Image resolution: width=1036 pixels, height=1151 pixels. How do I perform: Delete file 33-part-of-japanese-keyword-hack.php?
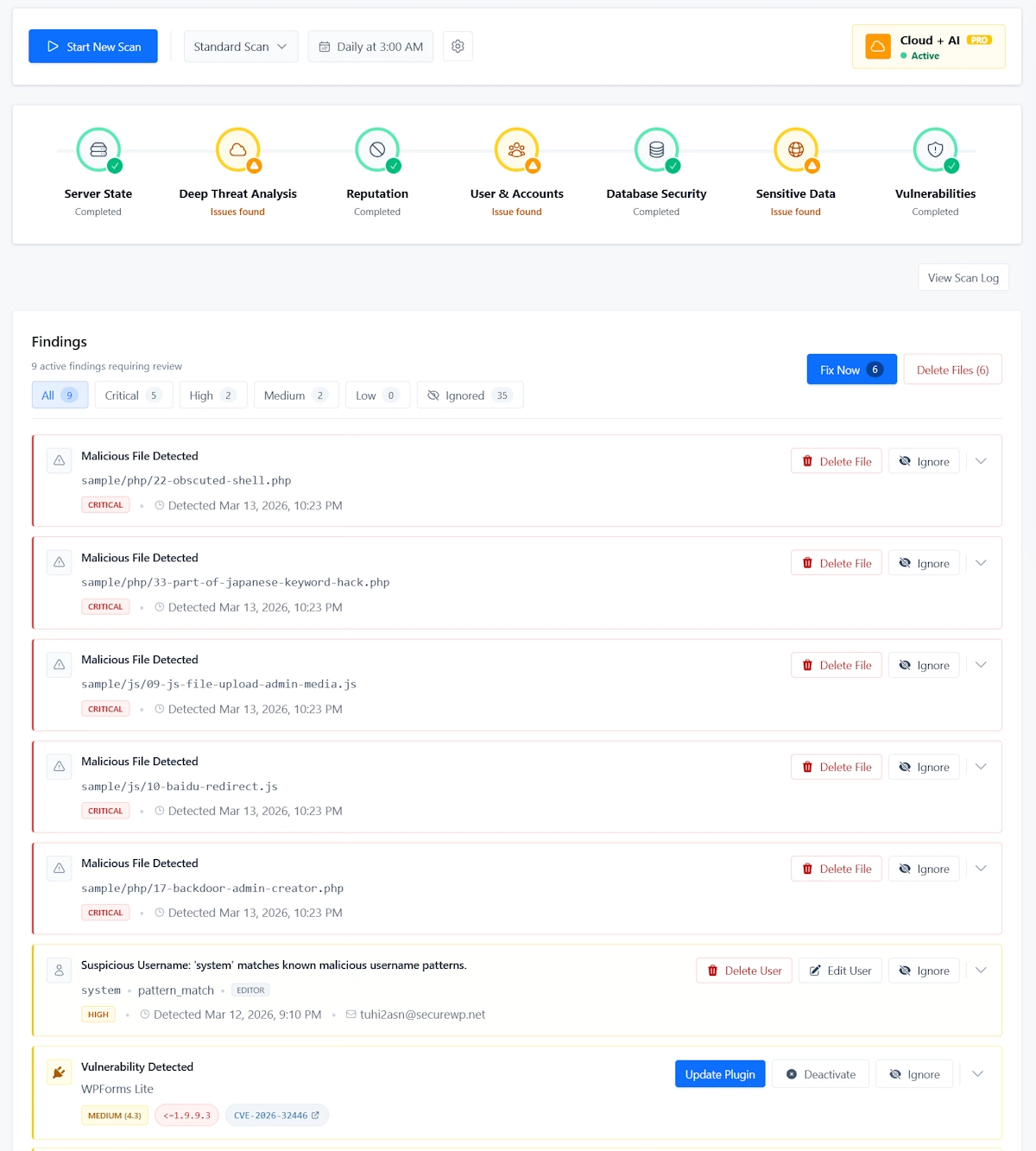pos(837,563)
